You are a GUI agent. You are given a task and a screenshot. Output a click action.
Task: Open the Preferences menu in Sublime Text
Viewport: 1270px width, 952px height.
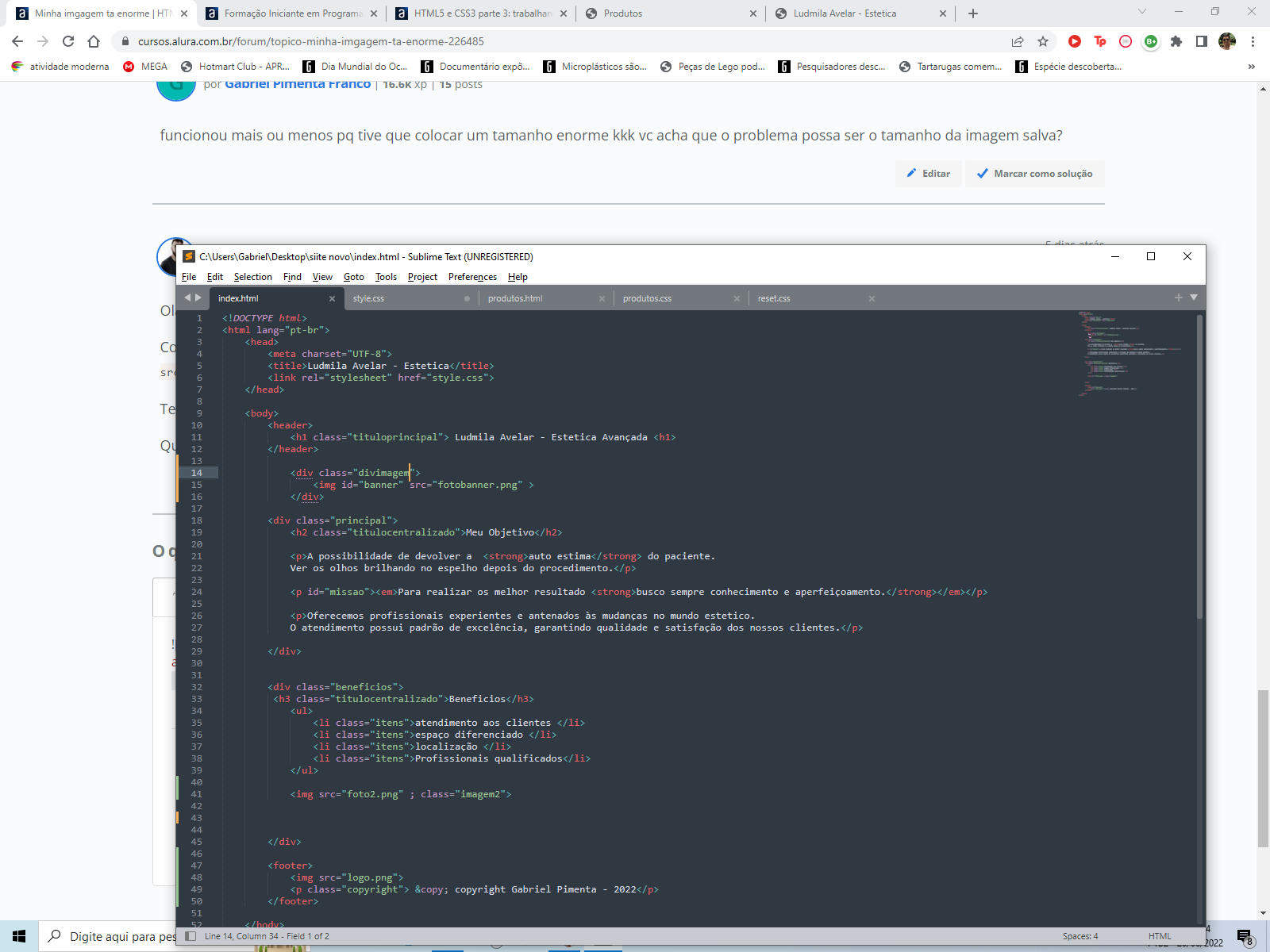coord(472,277)
